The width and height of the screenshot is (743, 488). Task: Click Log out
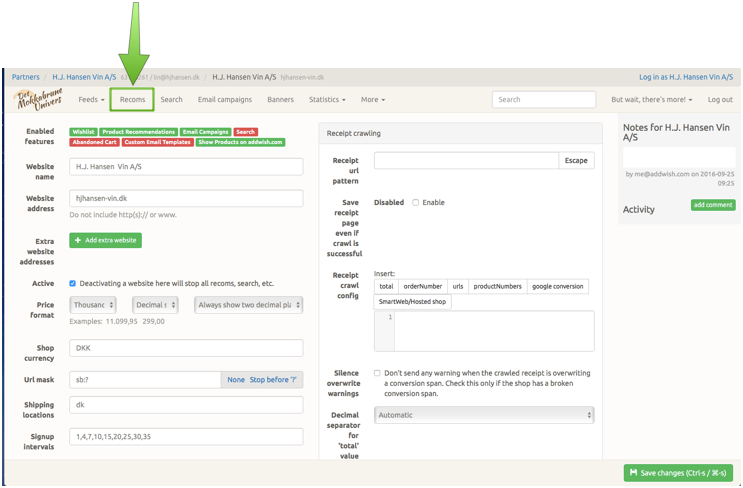tap(720, 99)
